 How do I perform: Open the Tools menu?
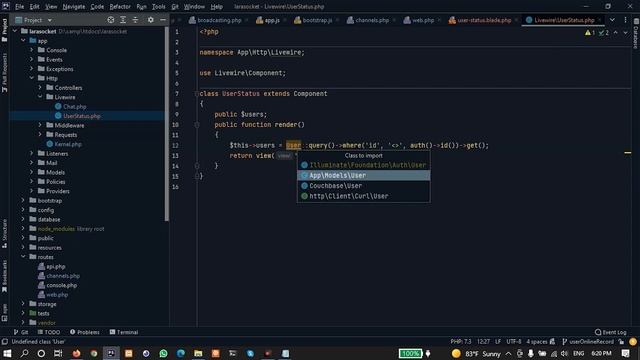click(158, 7)
